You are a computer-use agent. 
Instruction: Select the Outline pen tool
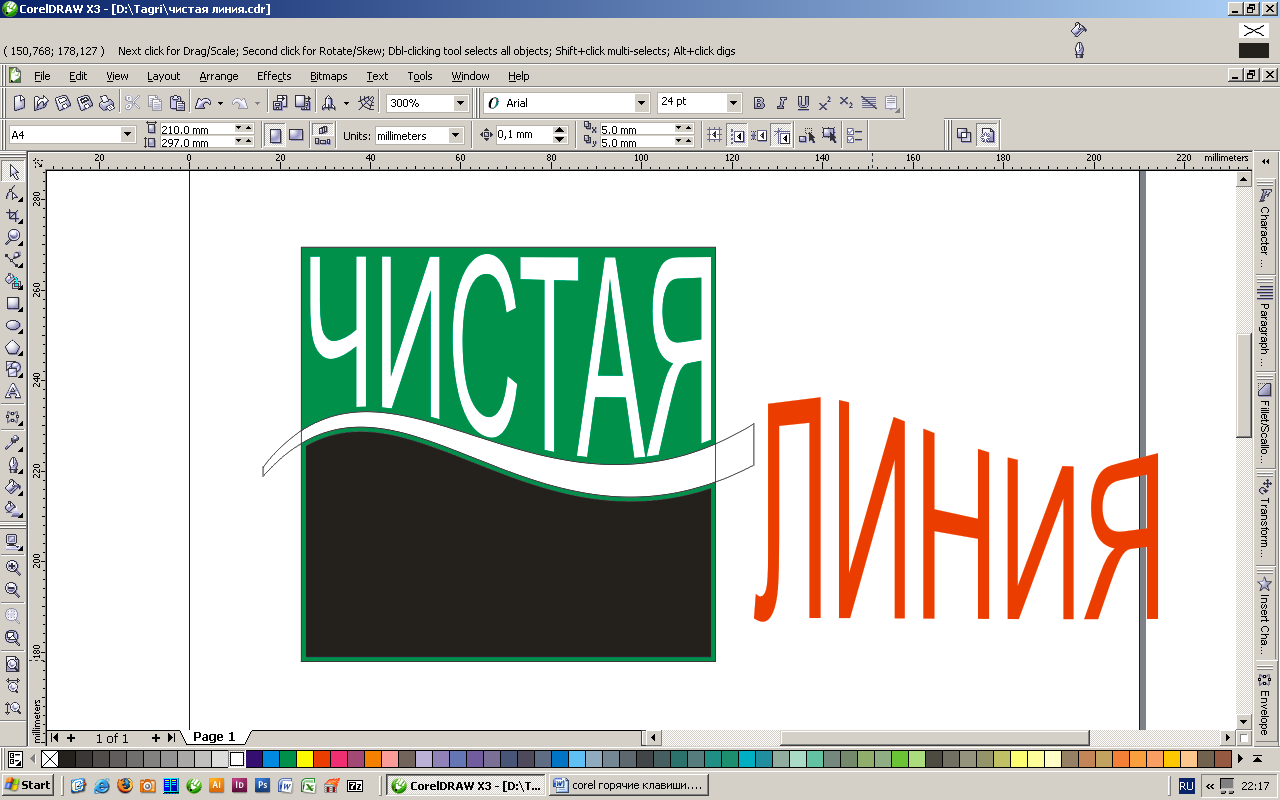point(13,465)
